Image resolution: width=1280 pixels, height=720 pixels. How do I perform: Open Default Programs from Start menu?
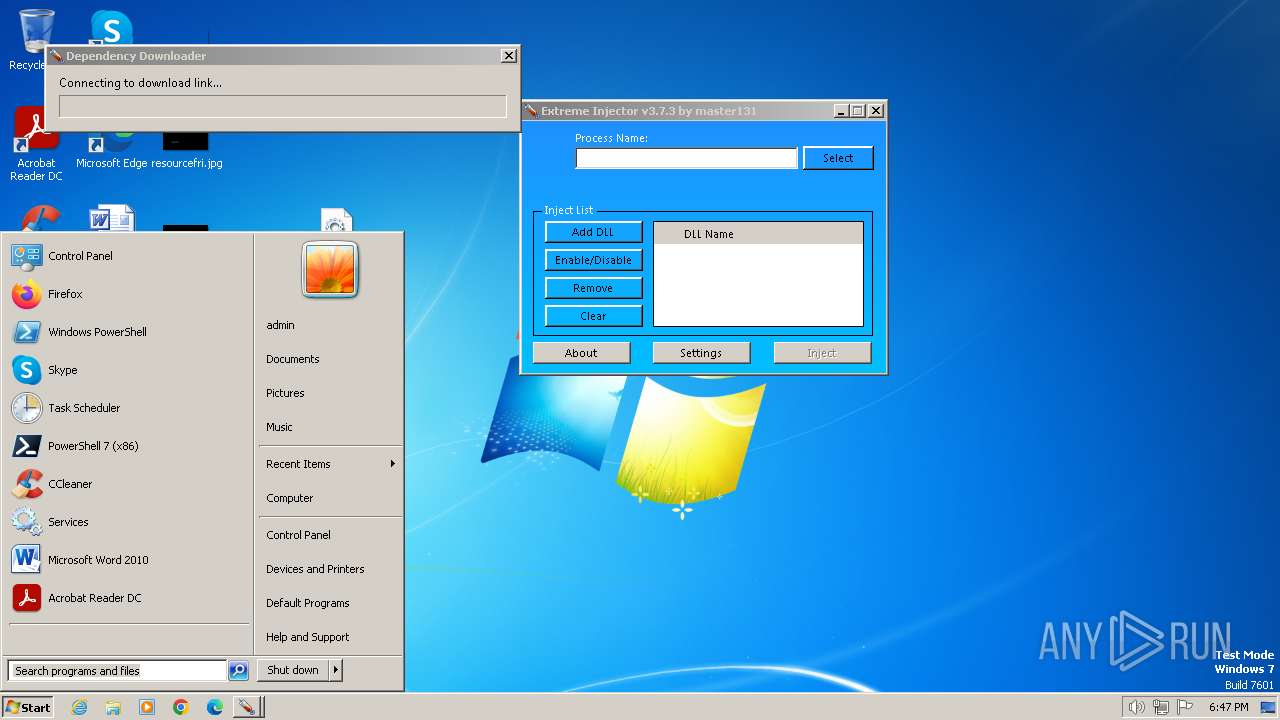[x=308, y=603]
